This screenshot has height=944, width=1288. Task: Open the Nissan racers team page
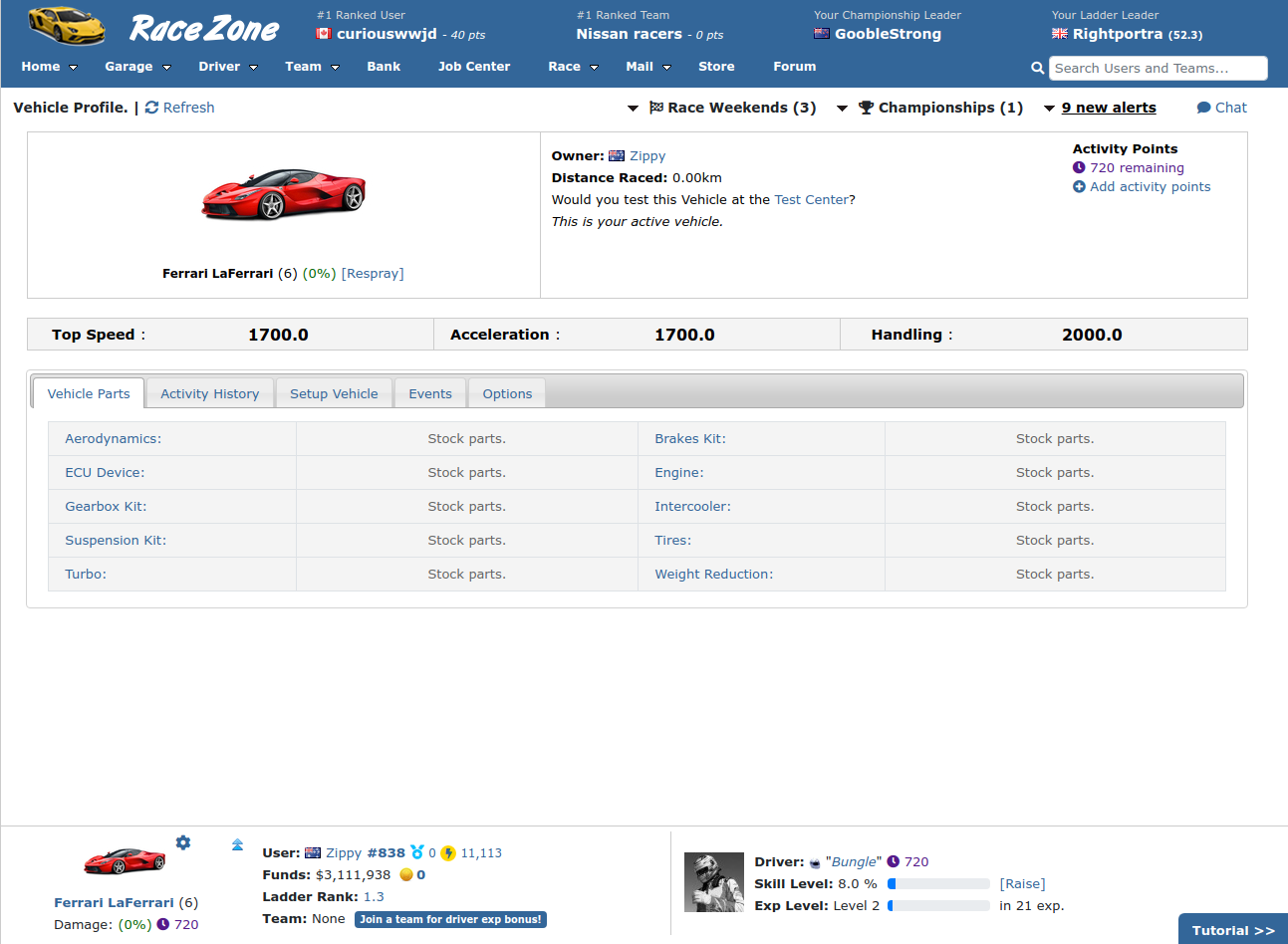coord(630,34)
